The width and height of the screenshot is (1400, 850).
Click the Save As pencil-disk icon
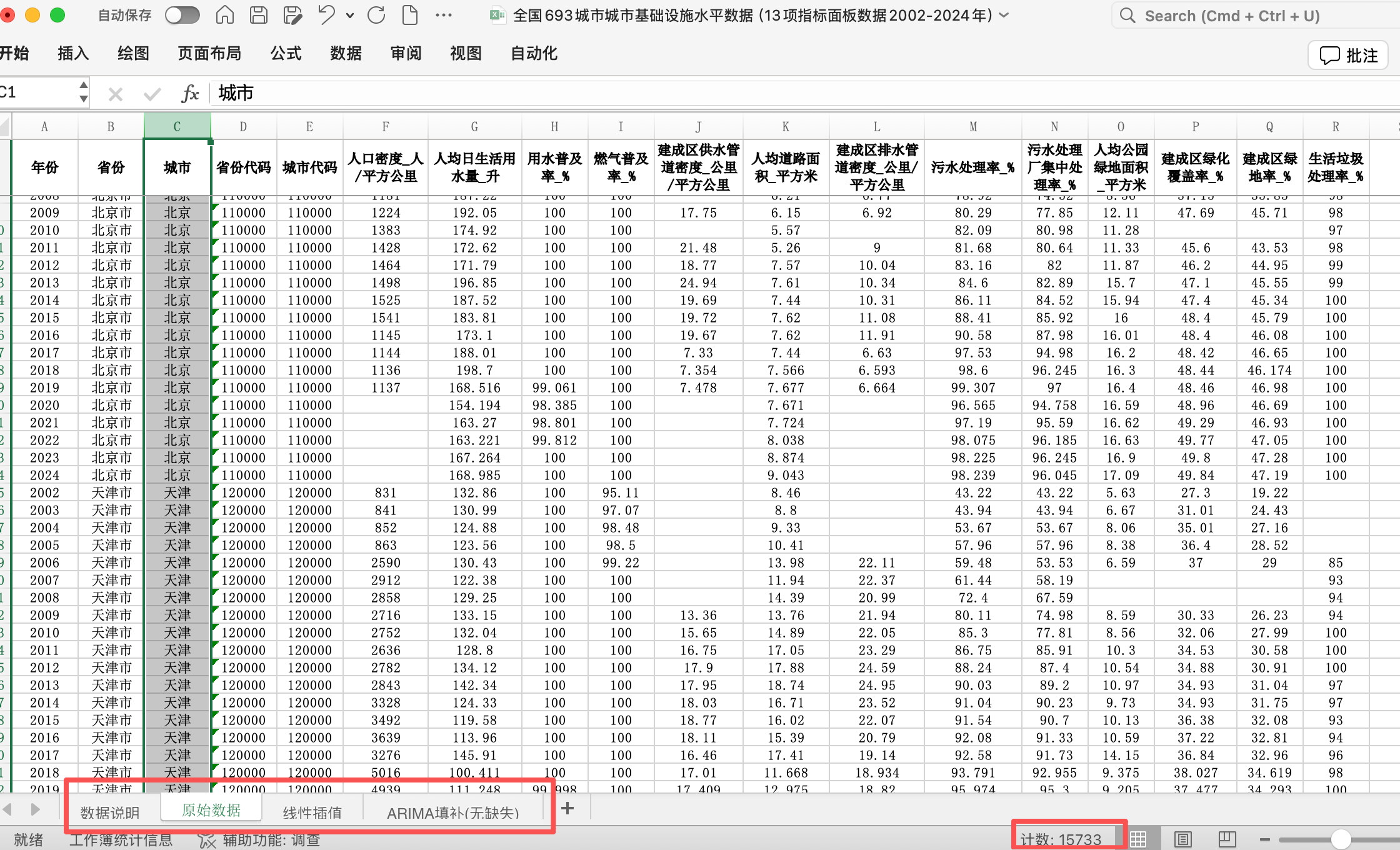pyautogui.click(x=292, y=15)
